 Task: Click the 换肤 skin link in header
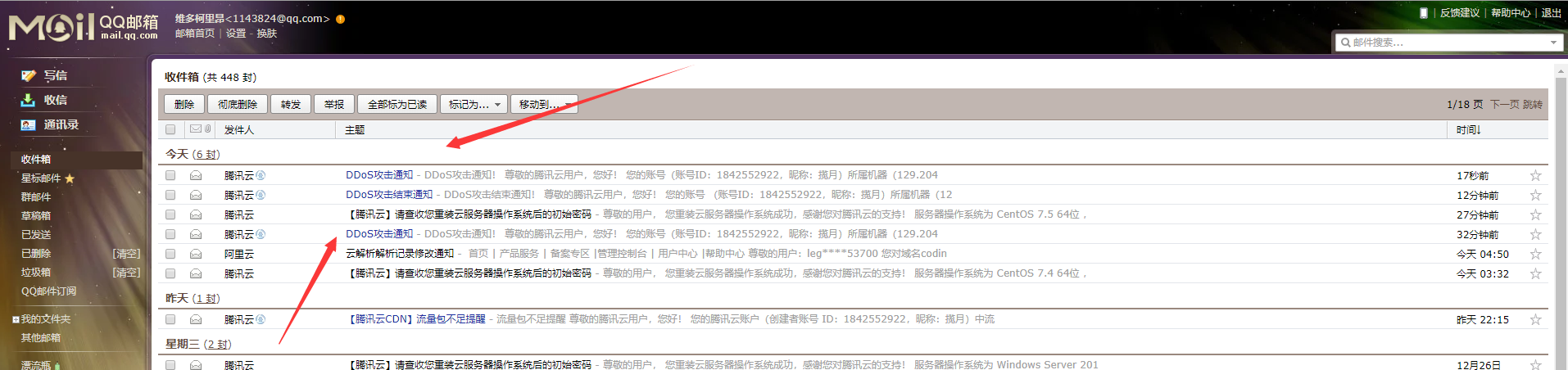[267, 34]
